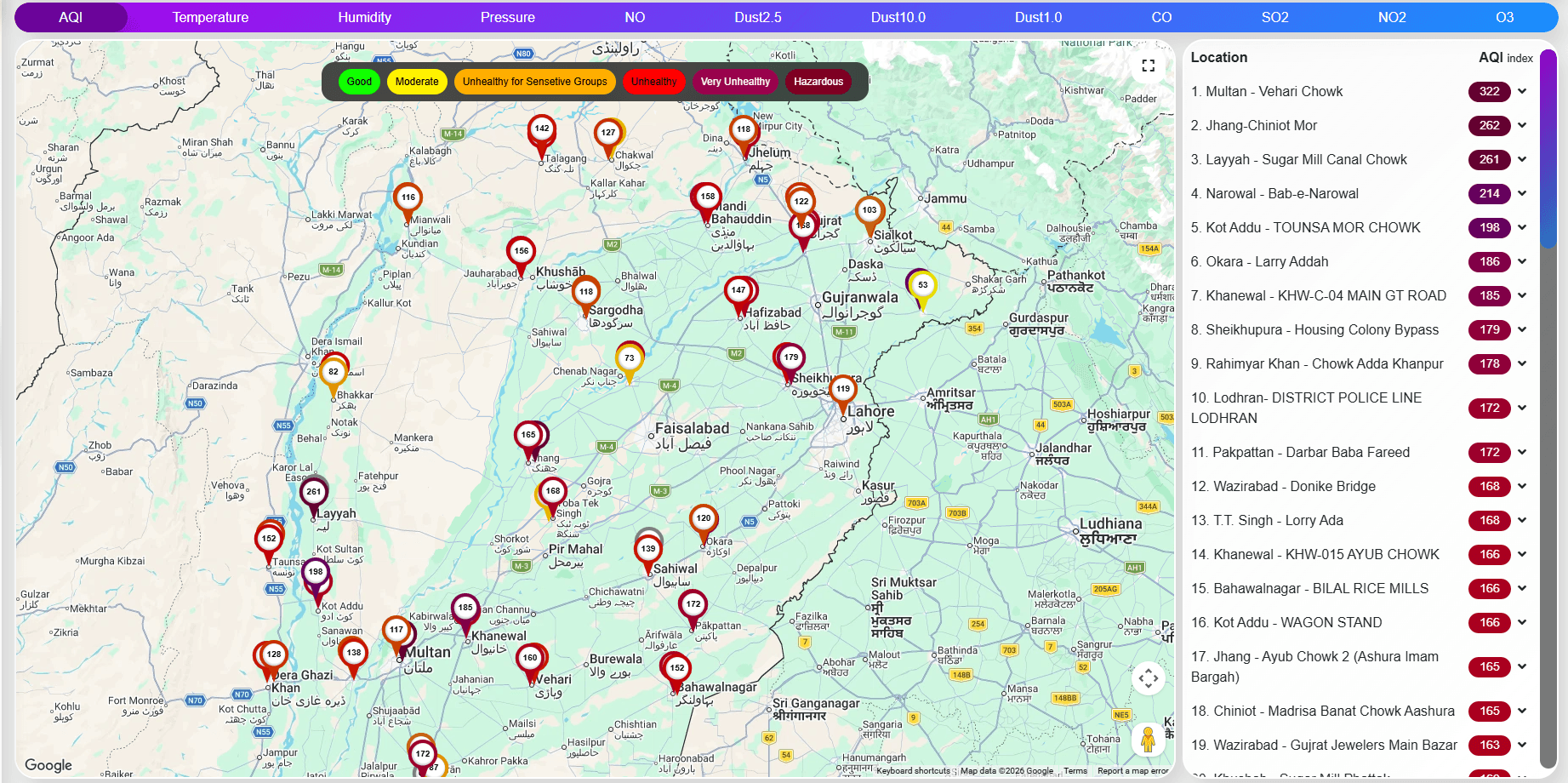This screenshot has width=1568, height=783.
Task: Select the 152 marker at Bahawalnagar
Action: [677, 675]
